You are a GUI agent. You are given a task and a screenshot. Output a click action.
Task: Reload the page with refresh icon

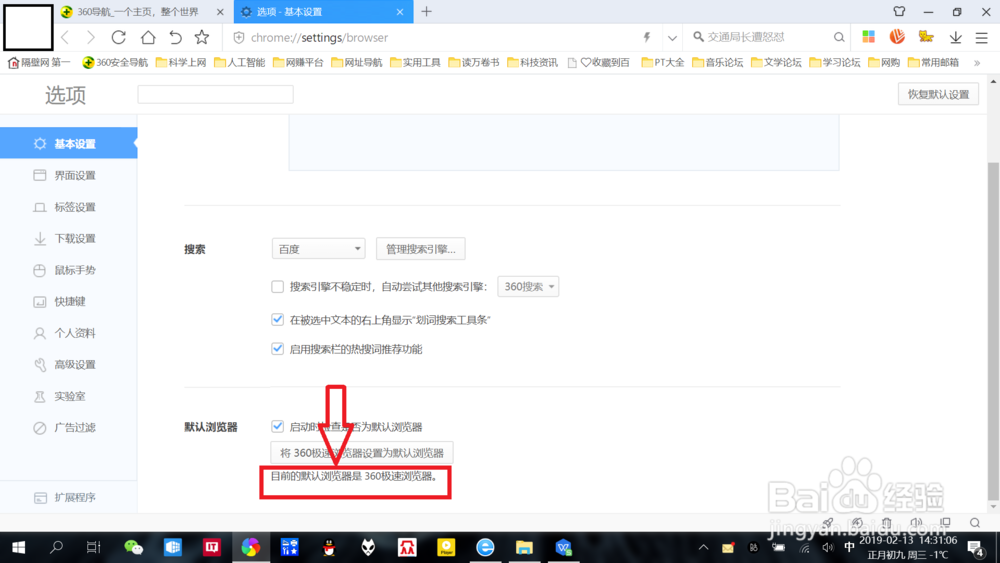(119, 37)
